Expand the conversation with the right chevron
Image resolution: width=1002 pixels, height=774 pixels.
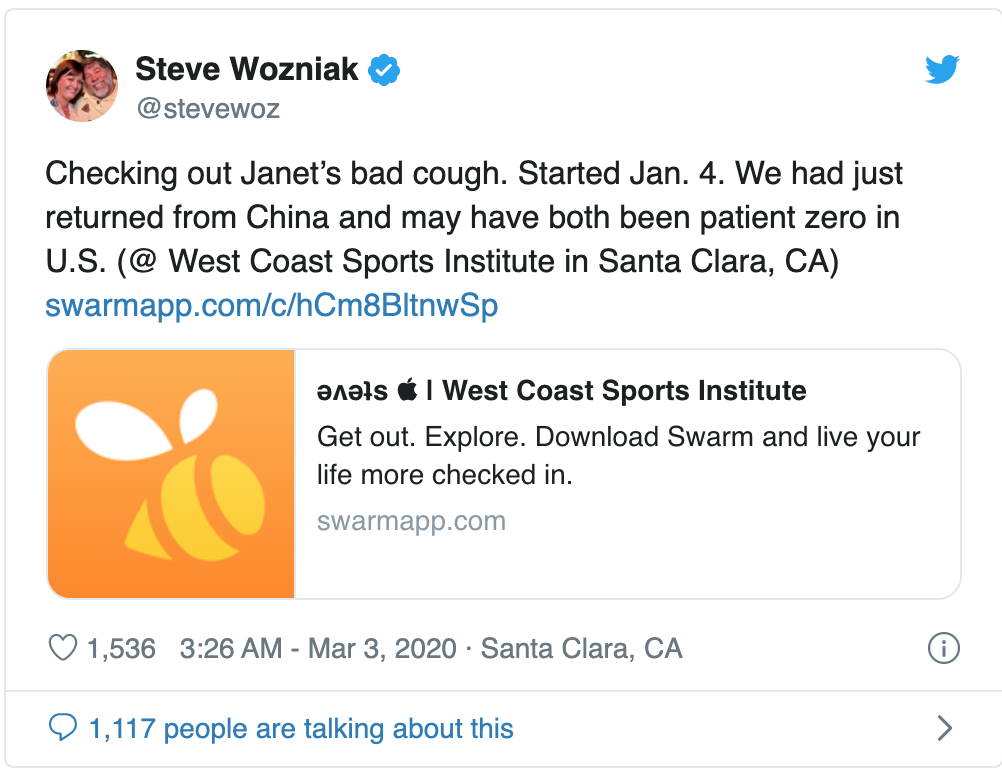click(x=943, y=728)
